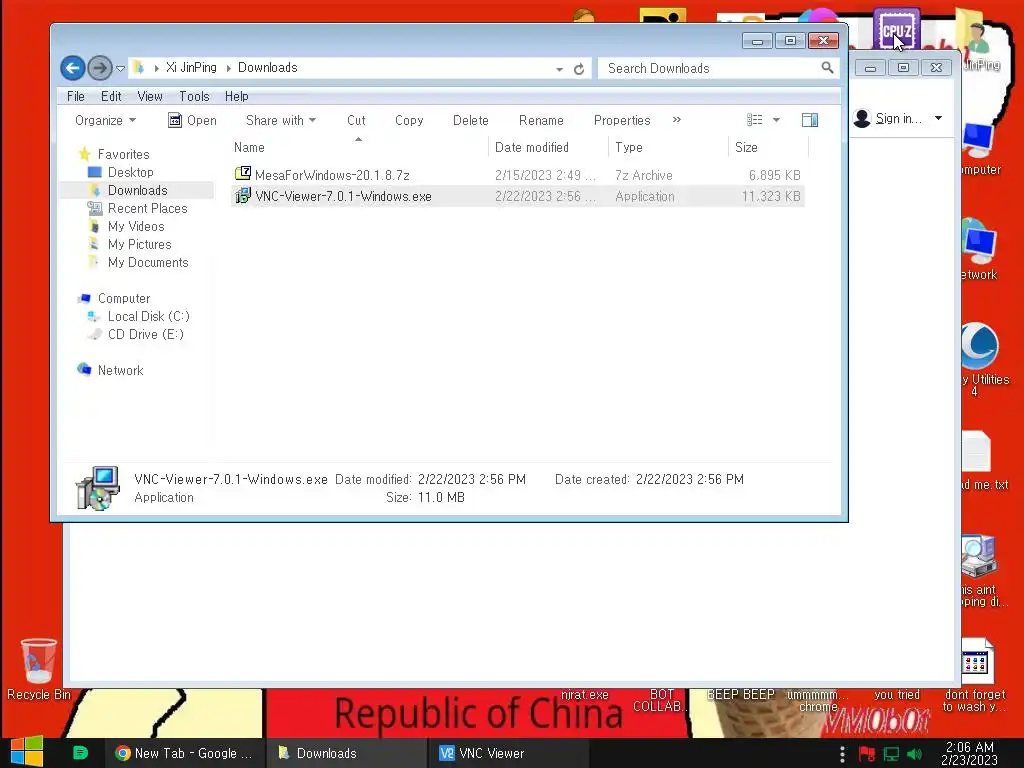The height and width of the screenshot is (768, 1024).
Task: Click the volume speaker tray icon
Action: (x=914, y=754)
